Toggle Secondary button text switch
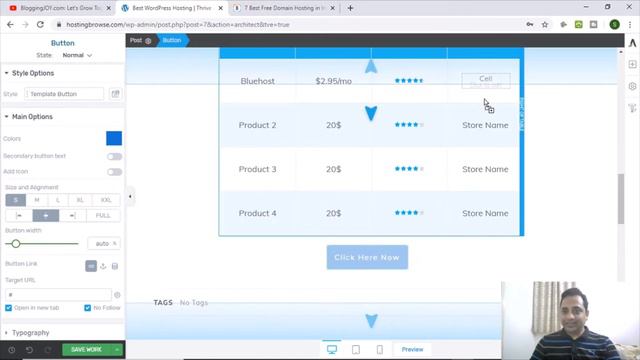This screenshot has width=640, height=360. tap(114, 156)
